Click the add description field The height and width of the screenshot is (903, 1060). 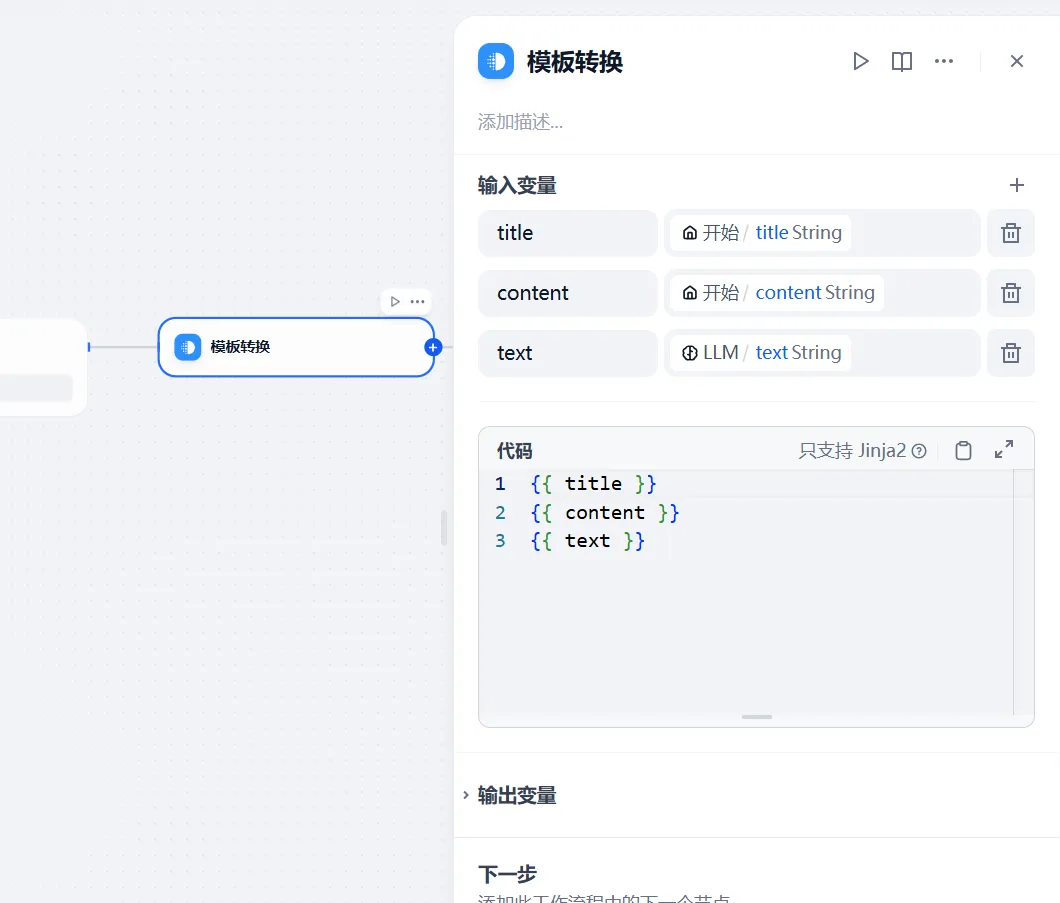(x=521, y=122)
